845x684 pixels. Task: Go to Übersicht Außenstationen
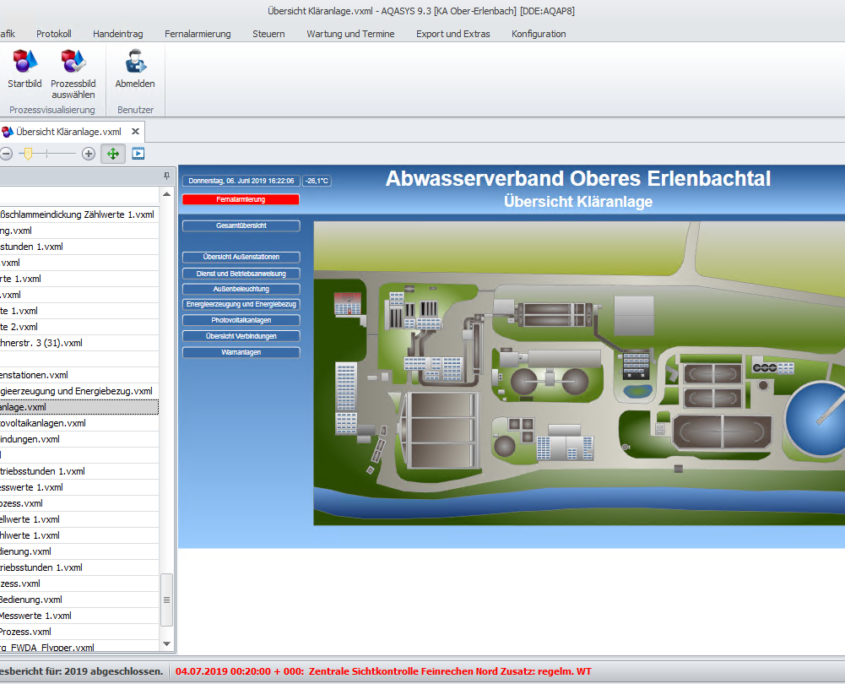[x=241, y=257]
